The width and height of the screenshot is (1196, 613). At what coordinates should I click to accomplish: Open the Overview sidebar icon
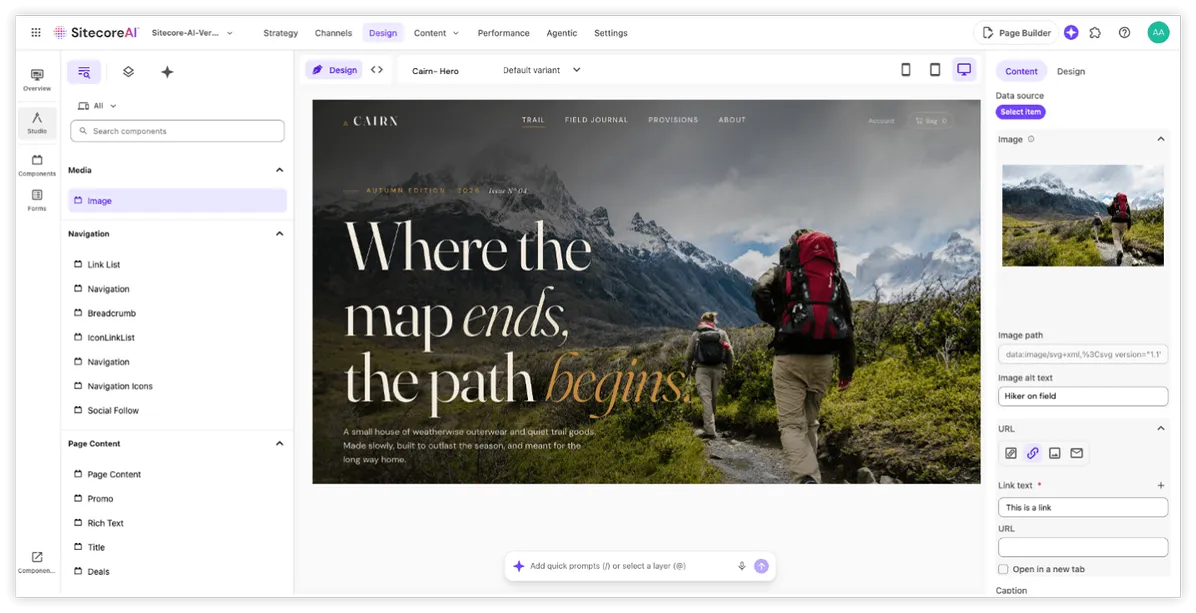(x=37, y=80)
